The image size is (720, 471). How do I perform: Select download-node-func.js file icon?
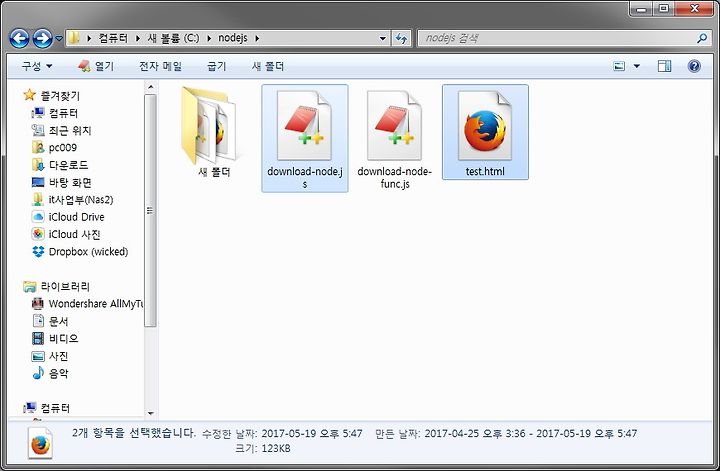coord(394,125)
